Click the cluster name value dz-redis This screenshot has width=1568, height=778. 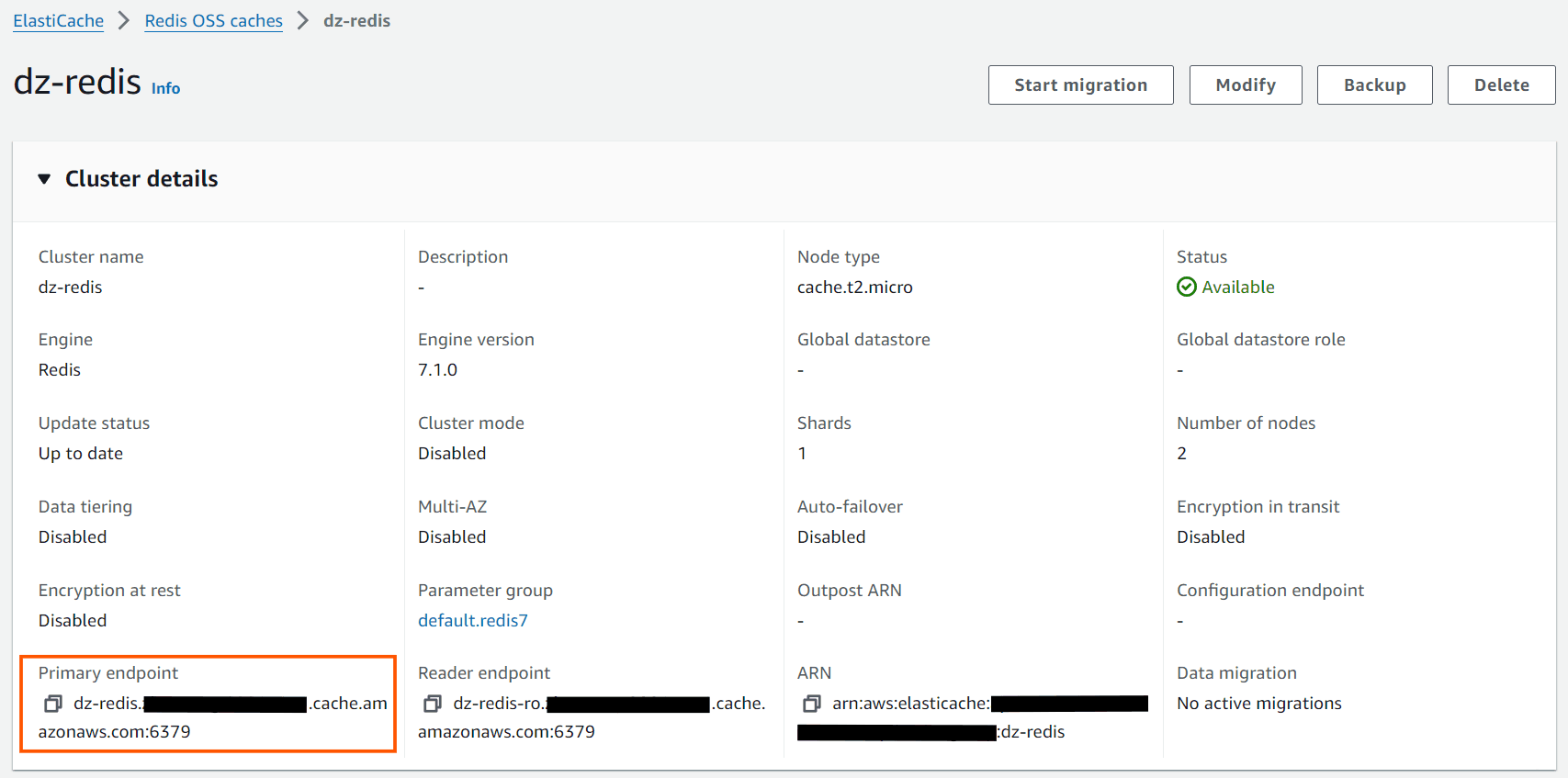tap(71, 287)
